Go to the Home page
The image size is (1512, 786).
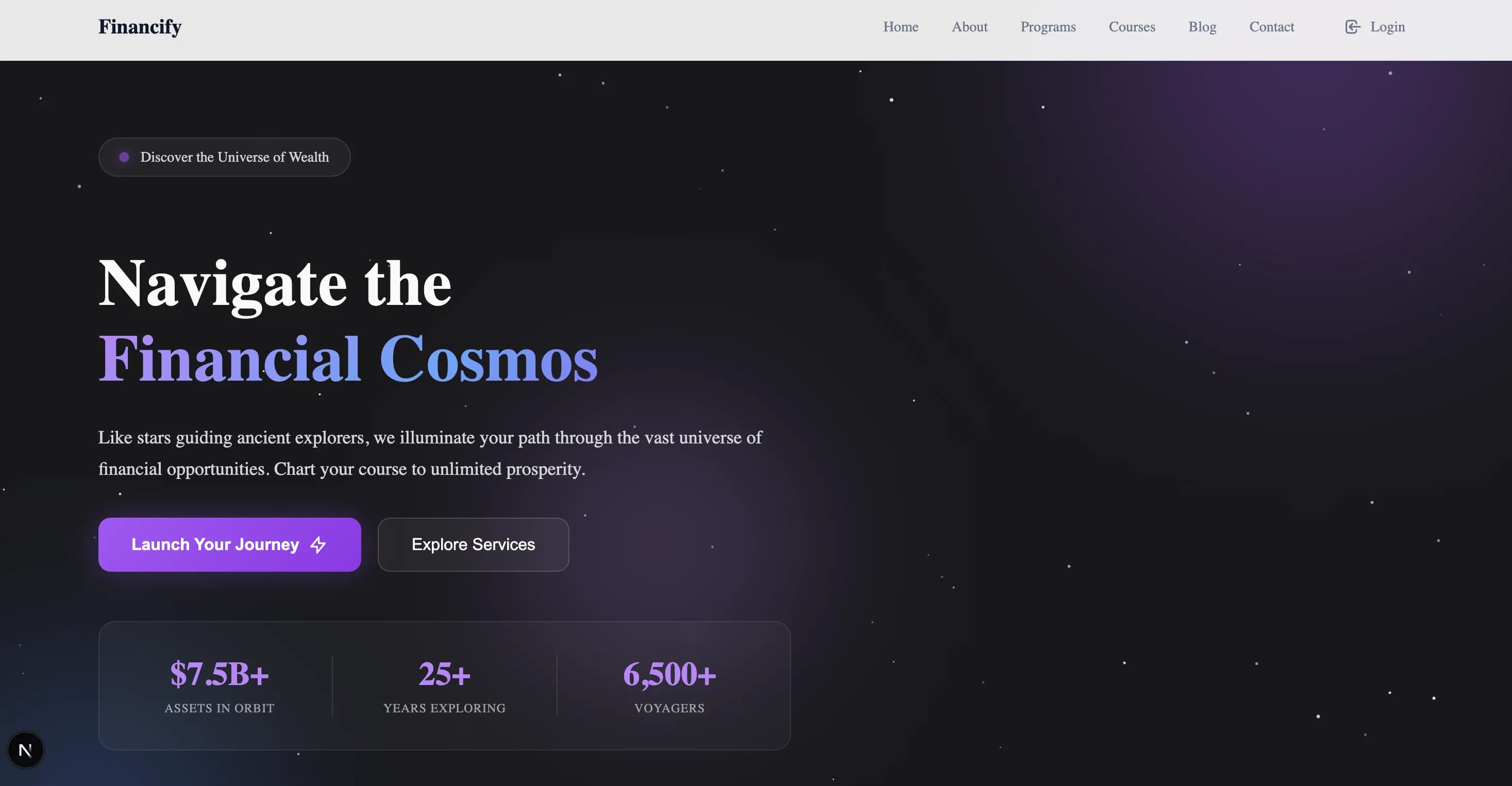pos(900,27)
